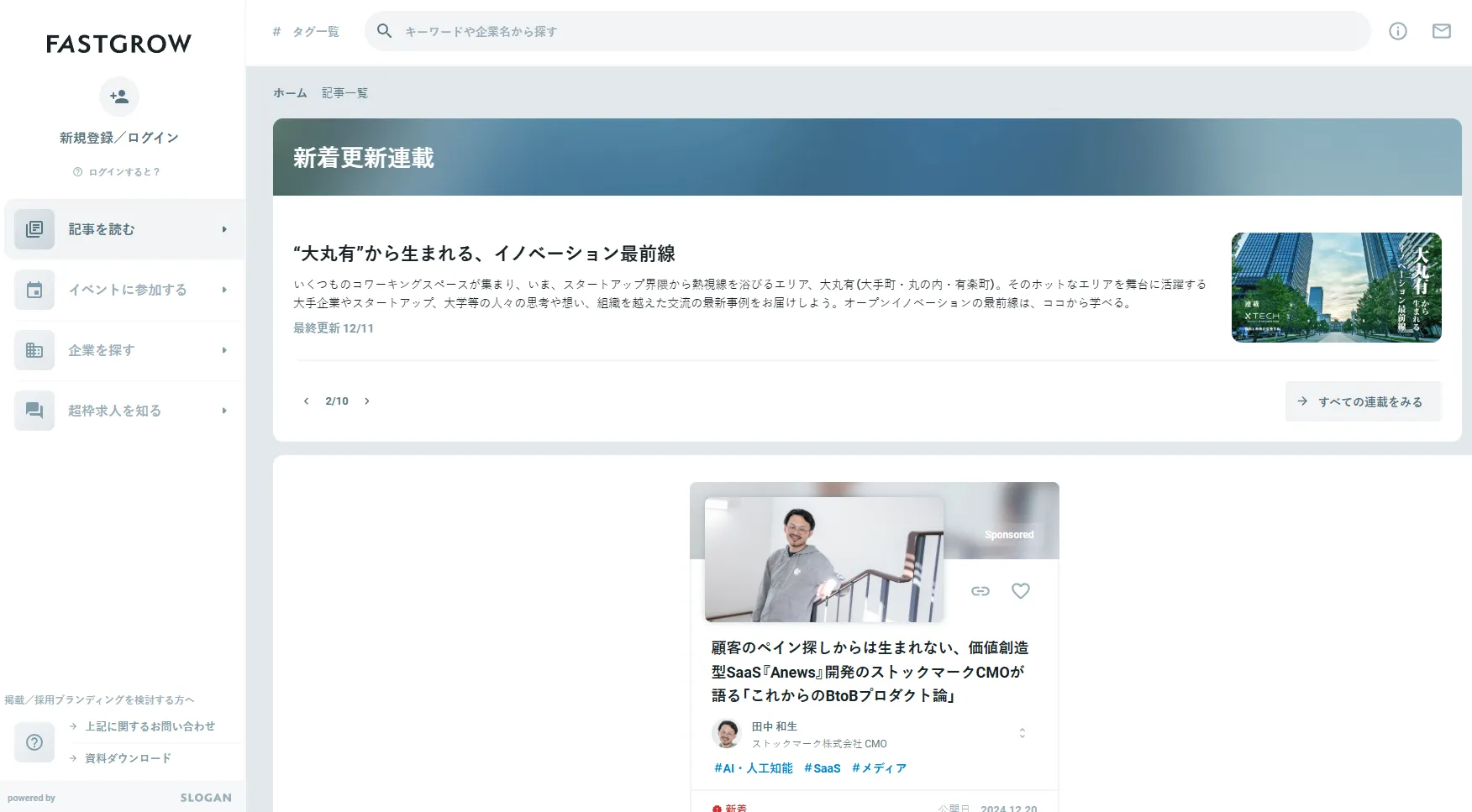This screenshot has height=812, width=1472.
Task: Click the 2/10 page counter
Action: click(337, 401)
